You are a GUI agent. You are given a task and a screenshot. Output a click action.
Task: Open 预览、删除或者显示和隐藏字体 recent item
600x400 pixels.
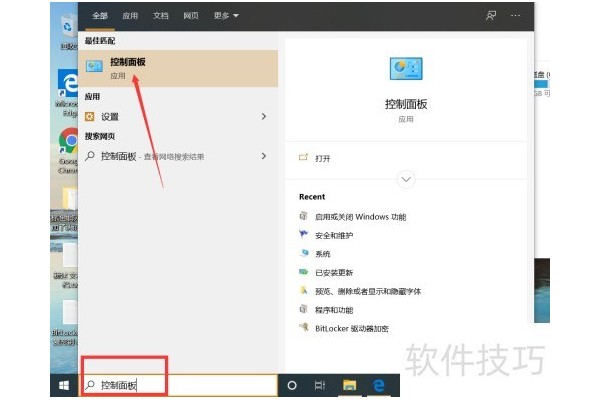368,291
